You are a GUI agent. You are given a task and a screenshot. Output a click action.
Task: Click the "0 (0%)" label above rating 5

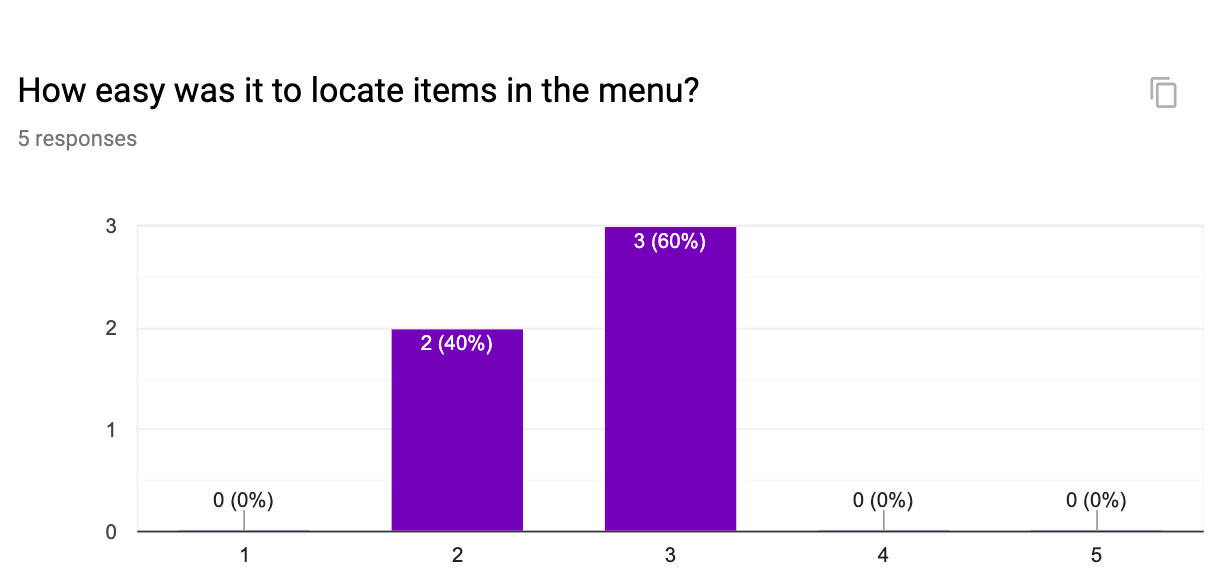pos(1097,500)
